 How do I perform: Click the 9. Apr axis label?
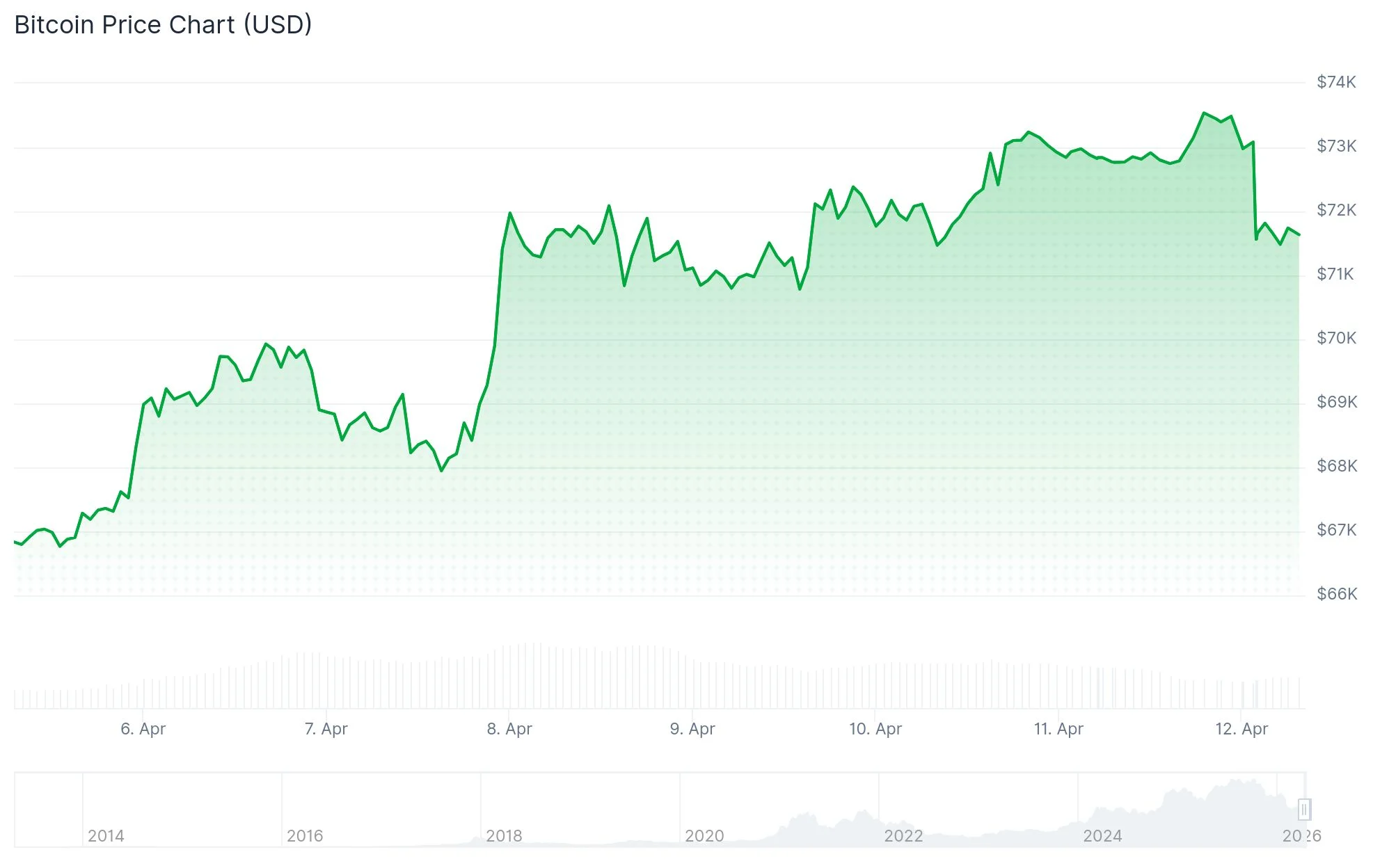pyautogui.click(x=692, y=729)
